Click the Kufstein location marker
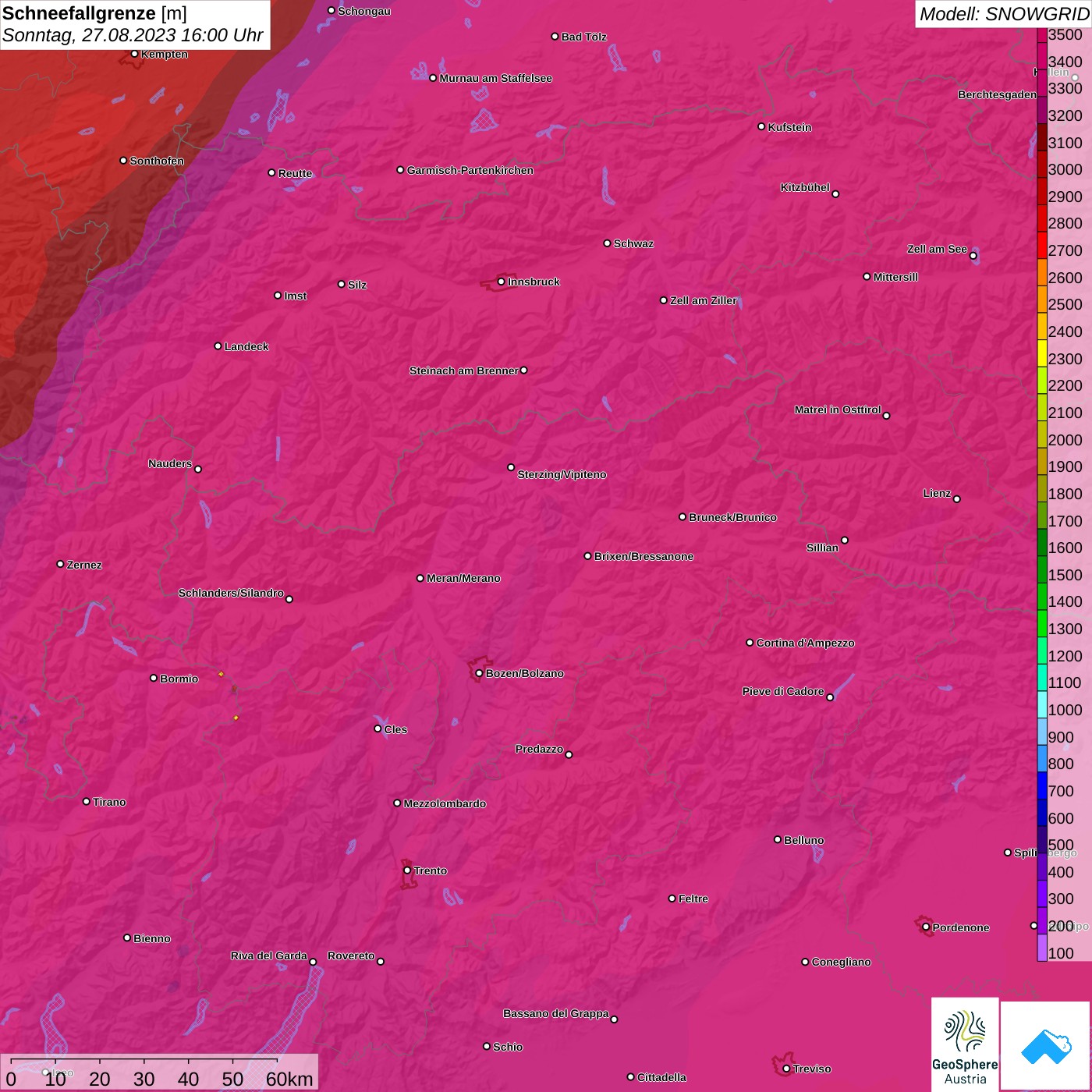The height and width of the screenshot is (1092, 1092). tap(761, 126)
